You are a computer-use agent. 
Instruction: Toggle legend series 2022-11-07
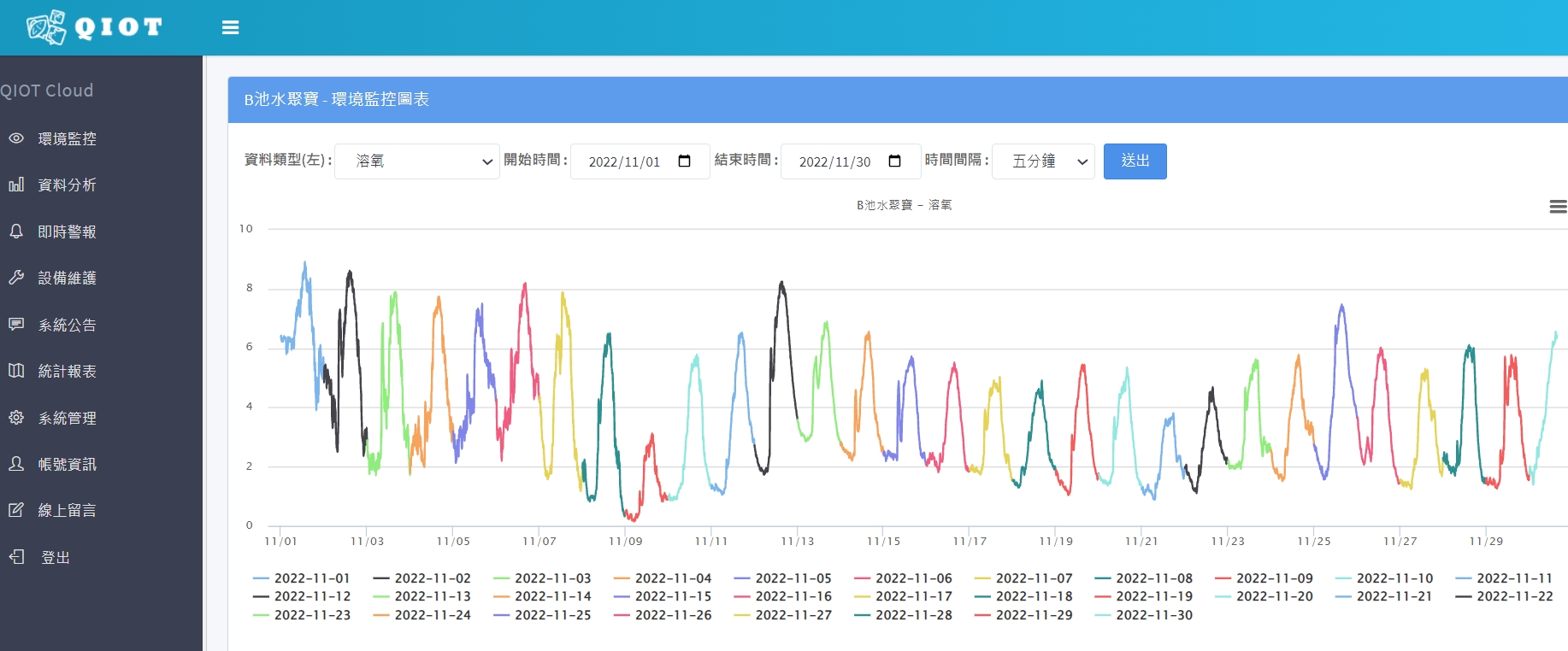[1023, 578]
